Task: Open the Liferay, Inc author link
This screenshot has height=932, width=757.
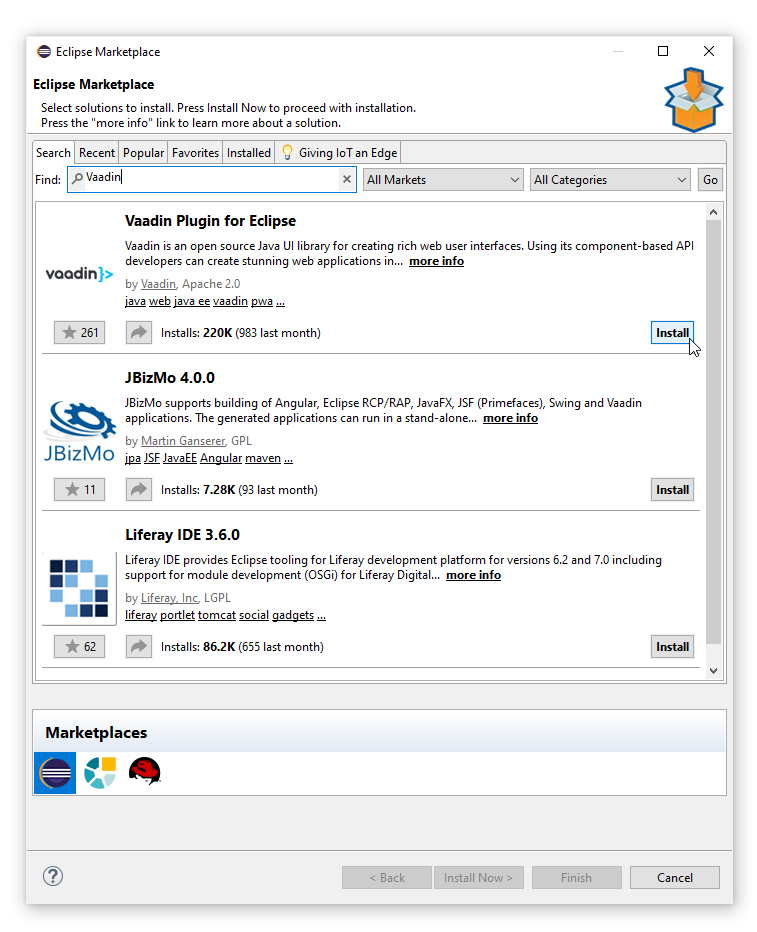Action: point(169,597)
